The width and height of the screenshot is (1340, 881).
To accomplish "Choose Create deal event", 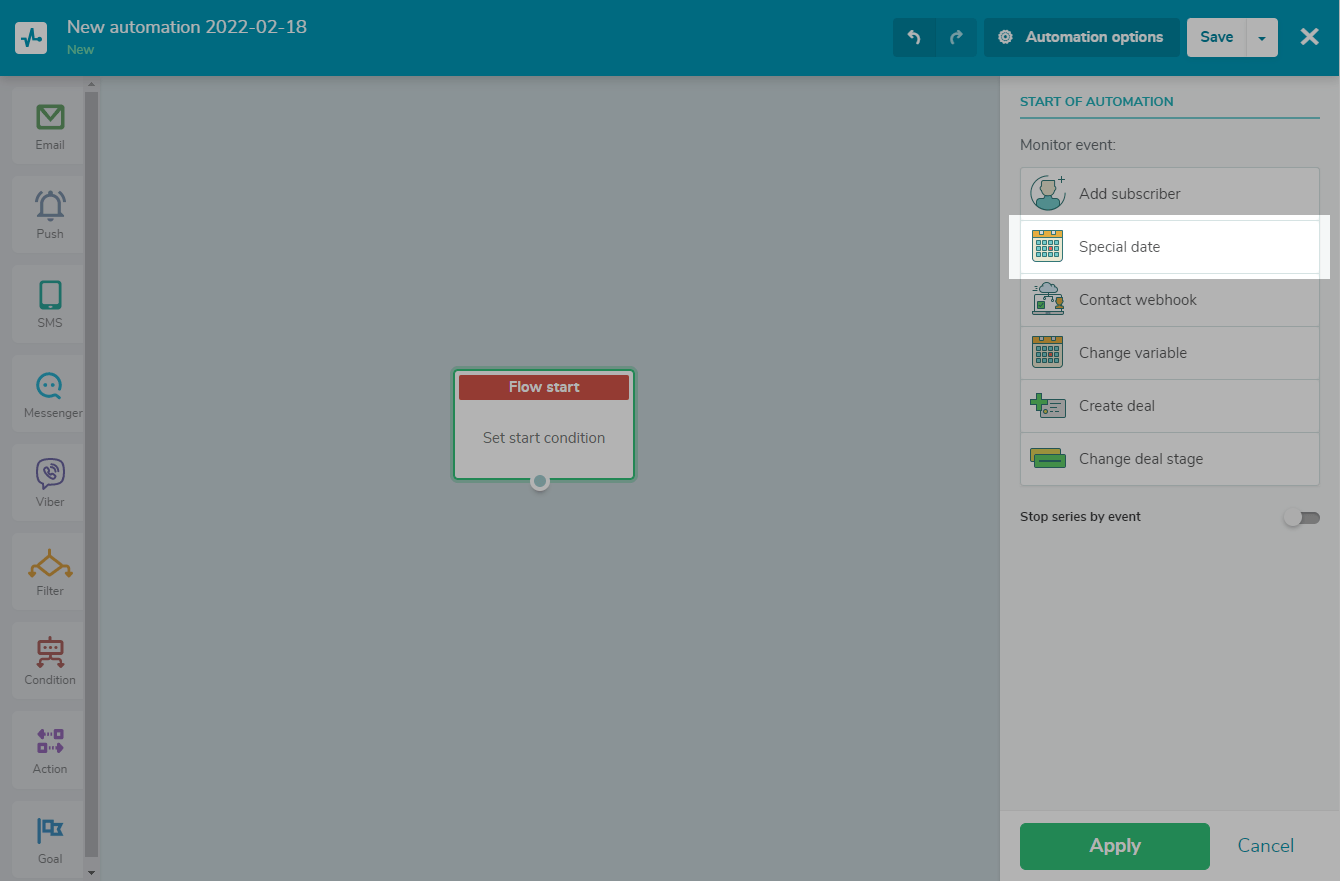I will point(1170,406).
